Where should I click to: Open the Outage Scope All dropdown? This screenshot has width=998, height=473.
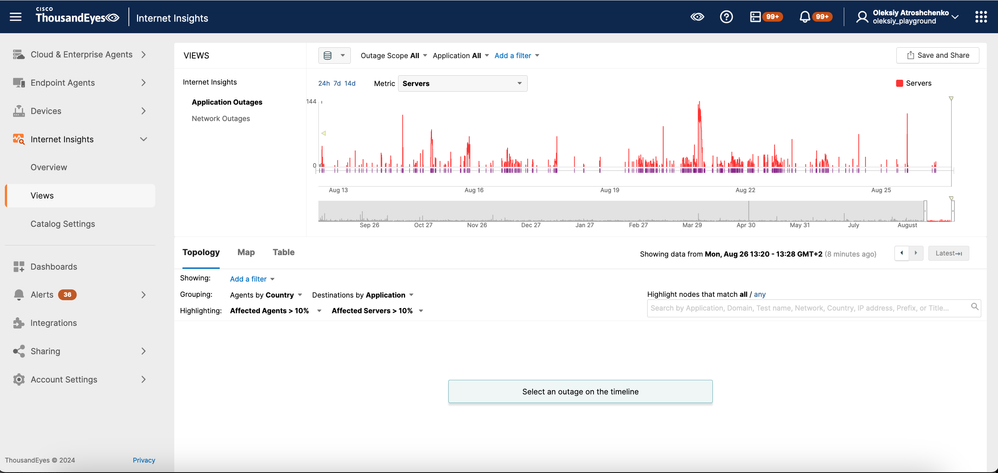click(394, 55)
